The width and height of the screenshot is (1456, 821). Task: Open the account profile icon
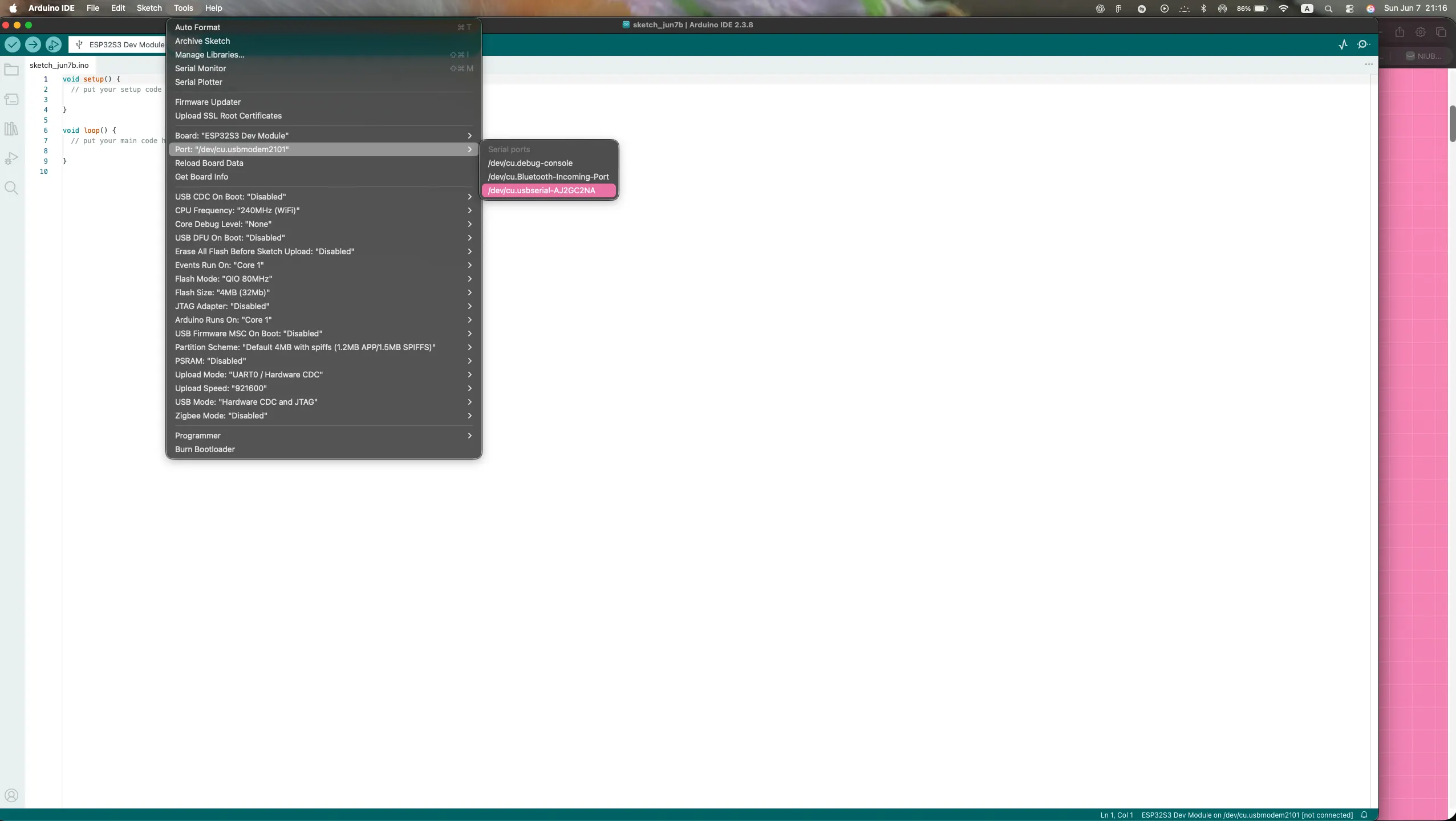(11, 795)
